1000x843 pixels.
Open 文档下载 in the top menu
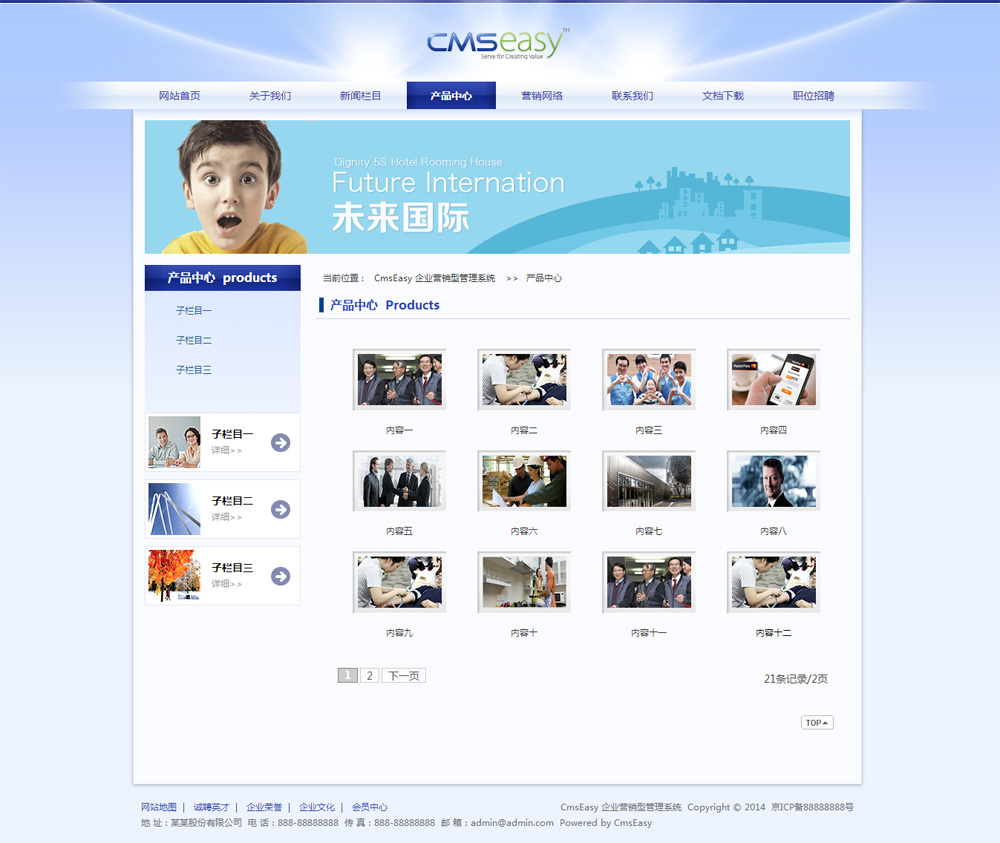pos(722,96)
